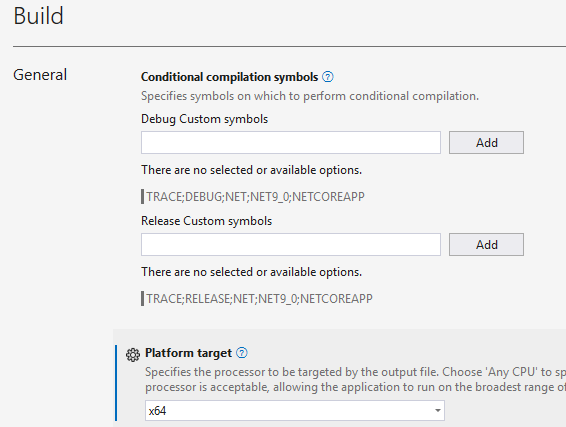Focus the Debug Custom symbols text field
The height and width of the screenshot is (427, 566).
click(x=291, y=143)
